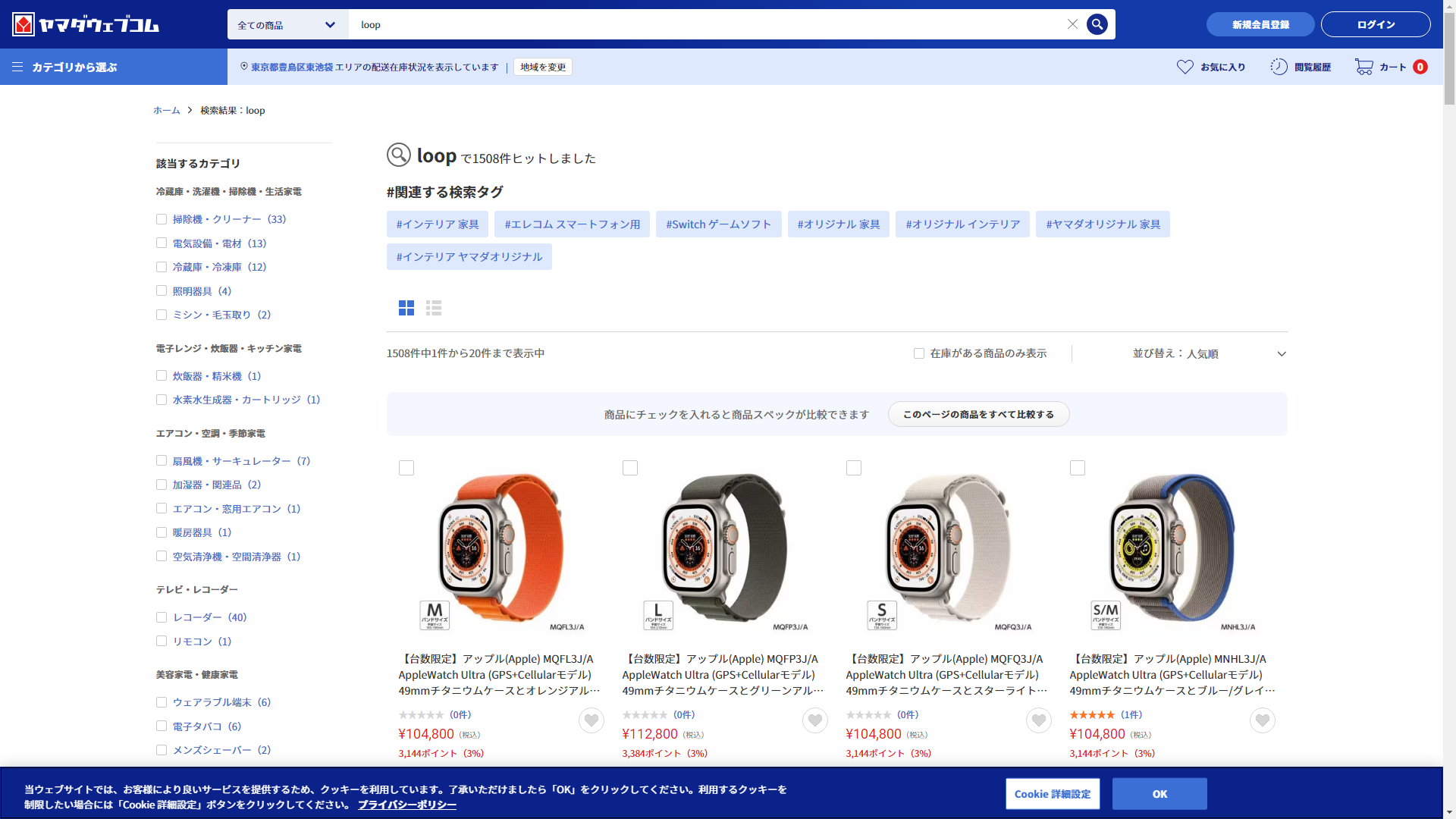Open the 全ての商品 category dropdown
Viewport: 1456px width, 819px height.
pyautogui.click(x=287, y=24)
